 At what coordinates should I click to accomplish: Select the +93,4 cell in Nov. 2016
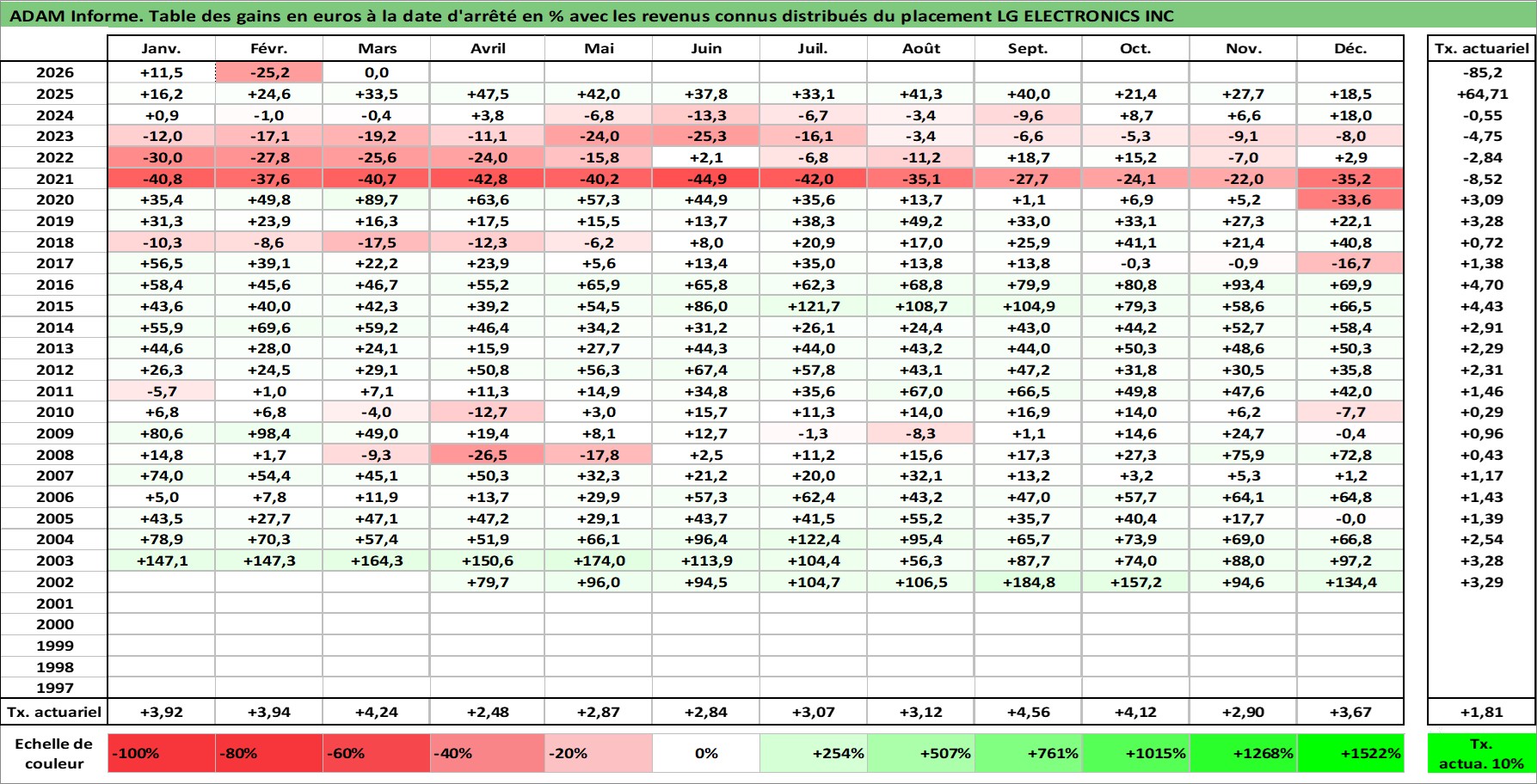[x=1244, y=285]
